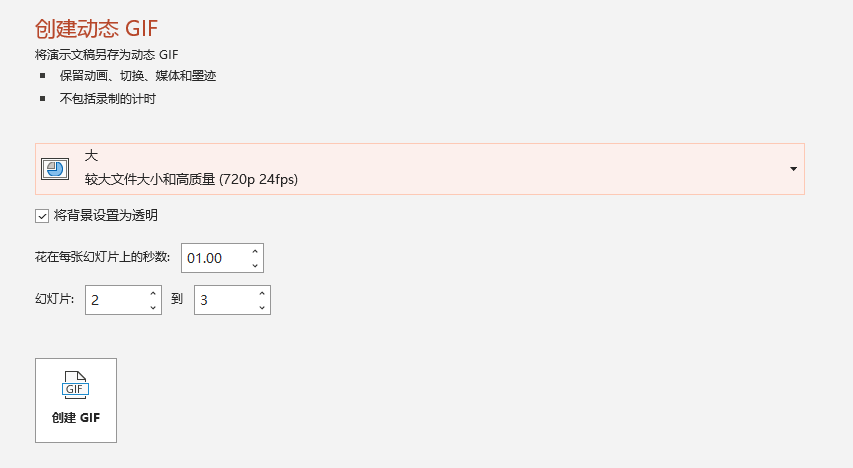The image size is (853, 468).
Task: Click the slide-quality icon in the size dropdown
Action: (56, 168)
